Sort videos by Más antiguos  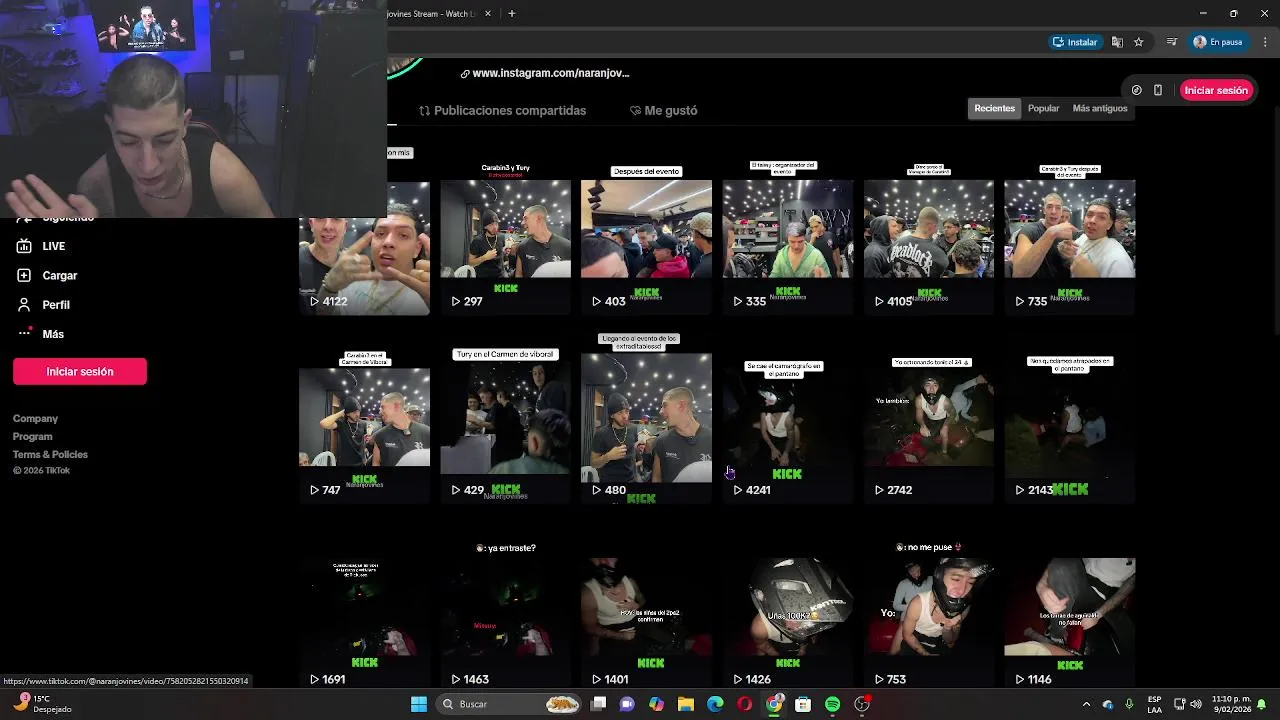1099,108
